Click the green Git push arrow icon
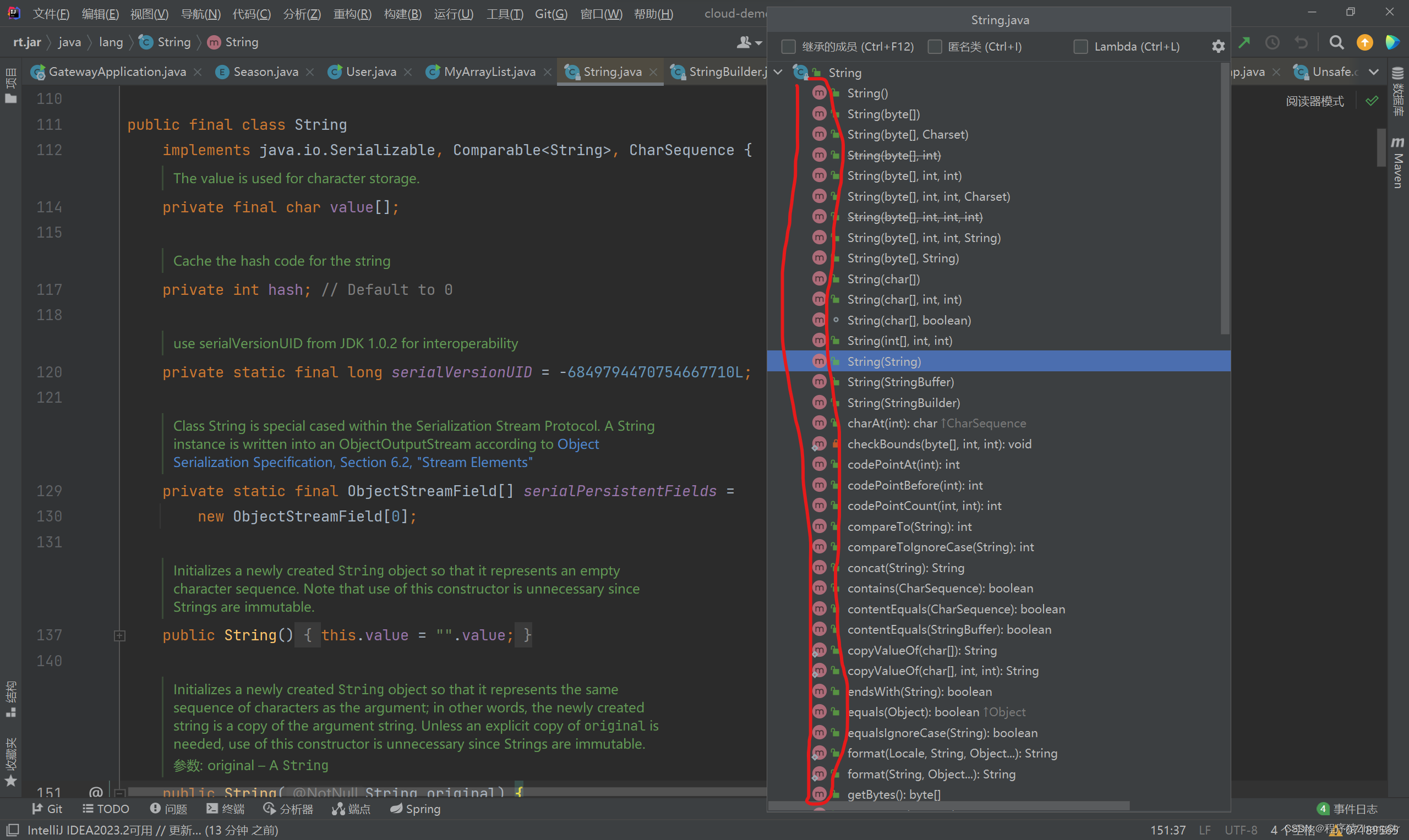The image size is (1409, 840). [1244, 42]
